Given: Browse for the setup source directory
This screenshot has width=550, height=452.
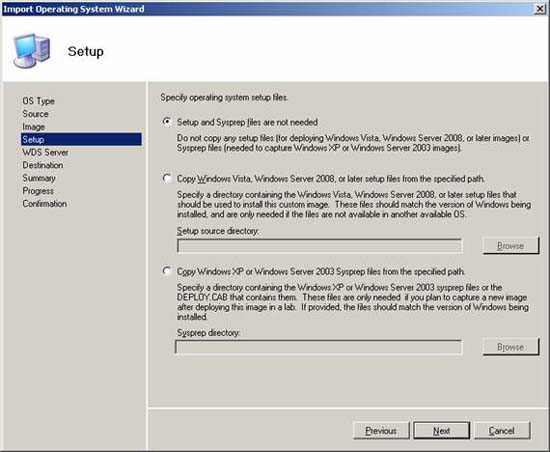Looking at the screenshot, I should pyautogui.click(x=511, y=246).
